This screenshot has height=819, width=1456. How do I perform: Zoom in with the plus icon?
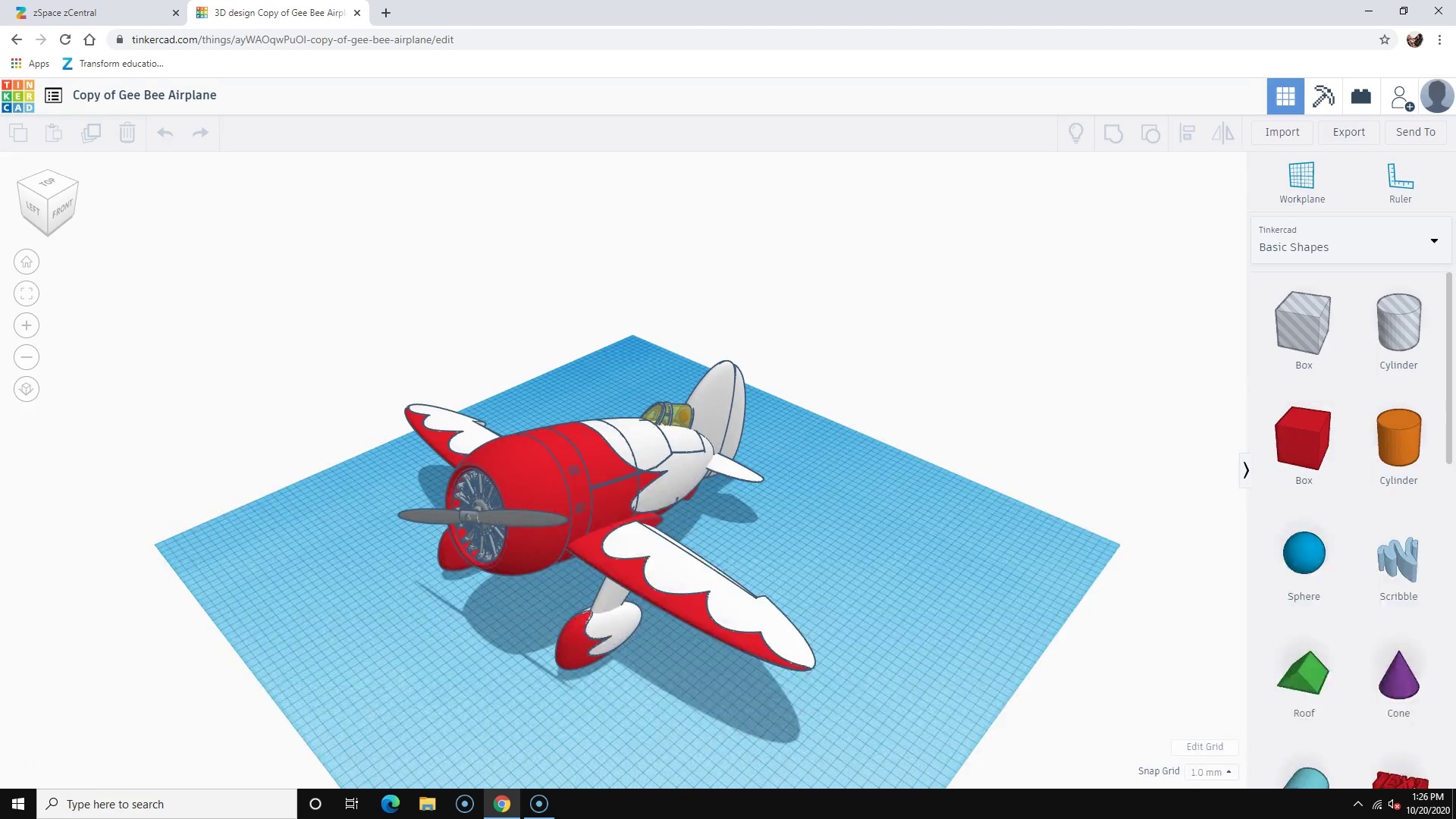(x=27, y=326)
